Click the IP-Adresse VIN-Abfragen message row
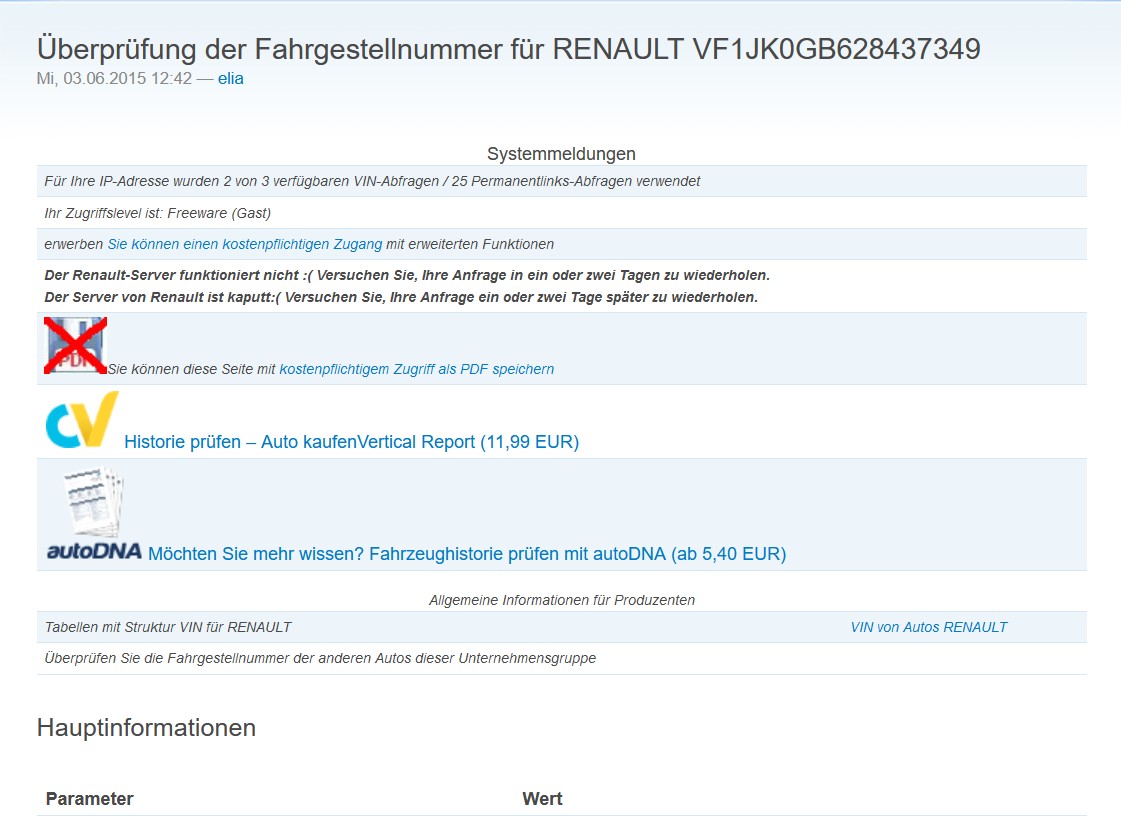This screenshot has height=816, width=1121. tap(372, 181)
